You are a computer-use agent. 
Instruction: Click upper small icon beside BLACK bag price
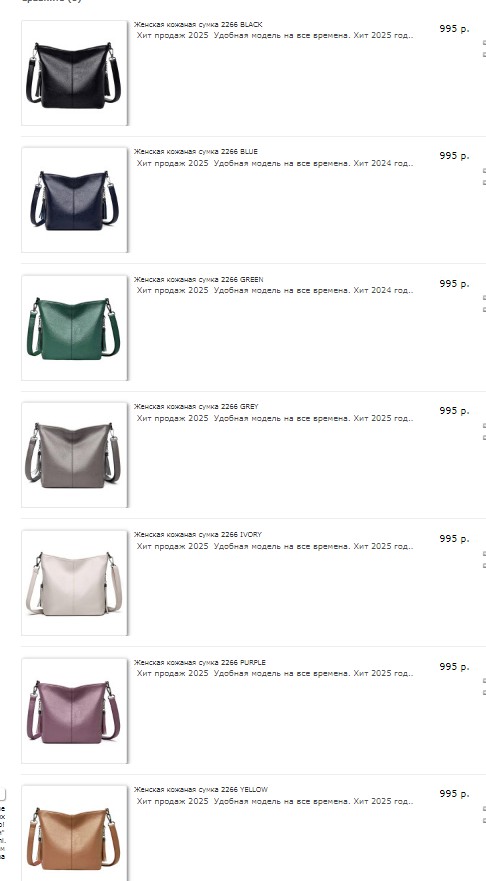click(484, 43)
